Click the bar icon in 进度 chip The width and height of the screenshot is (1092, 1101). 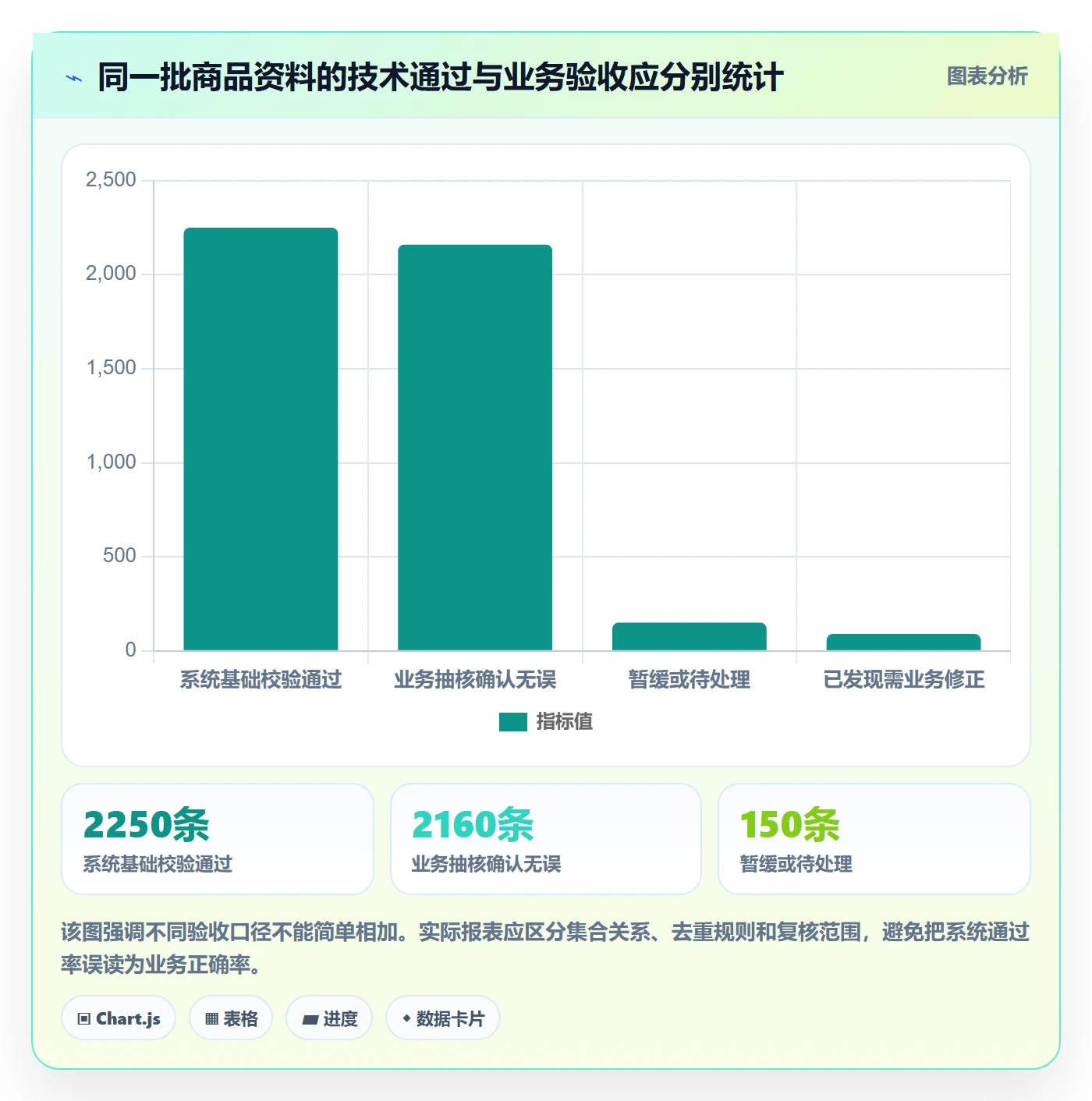coord(310,1020)
